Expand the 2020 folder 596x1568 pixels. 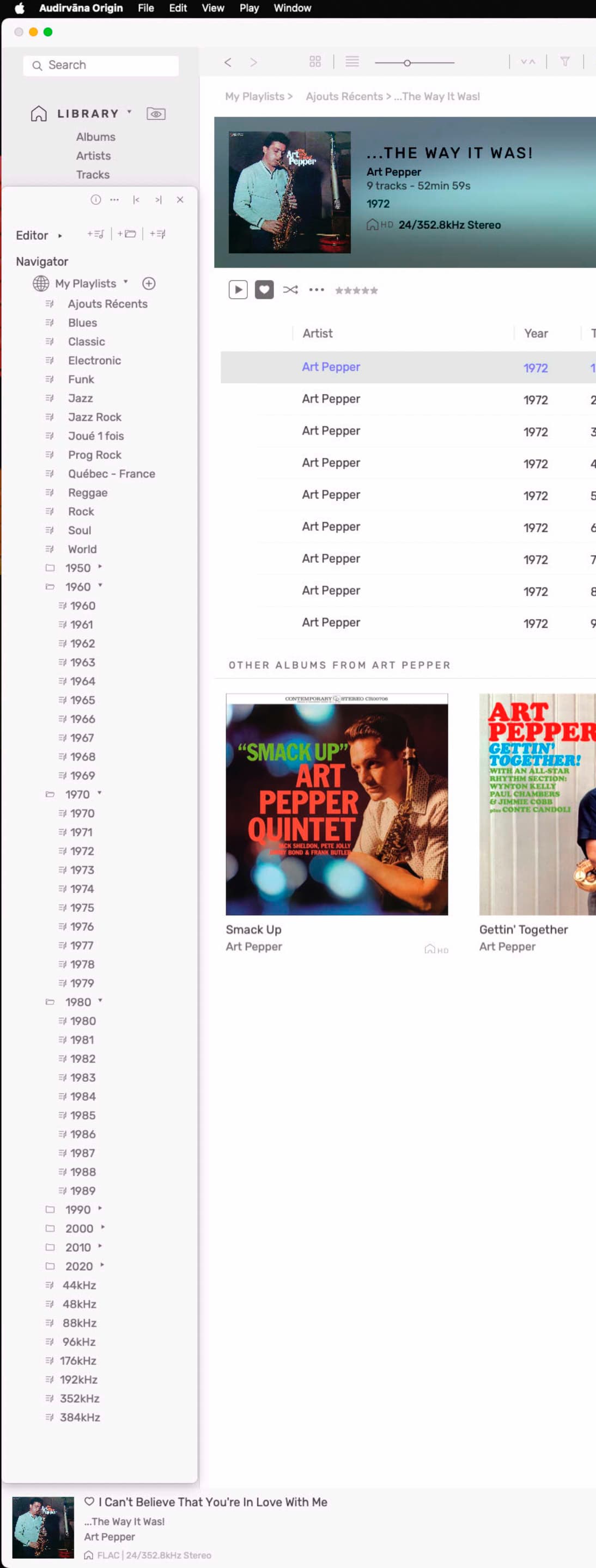point(102,1265)
